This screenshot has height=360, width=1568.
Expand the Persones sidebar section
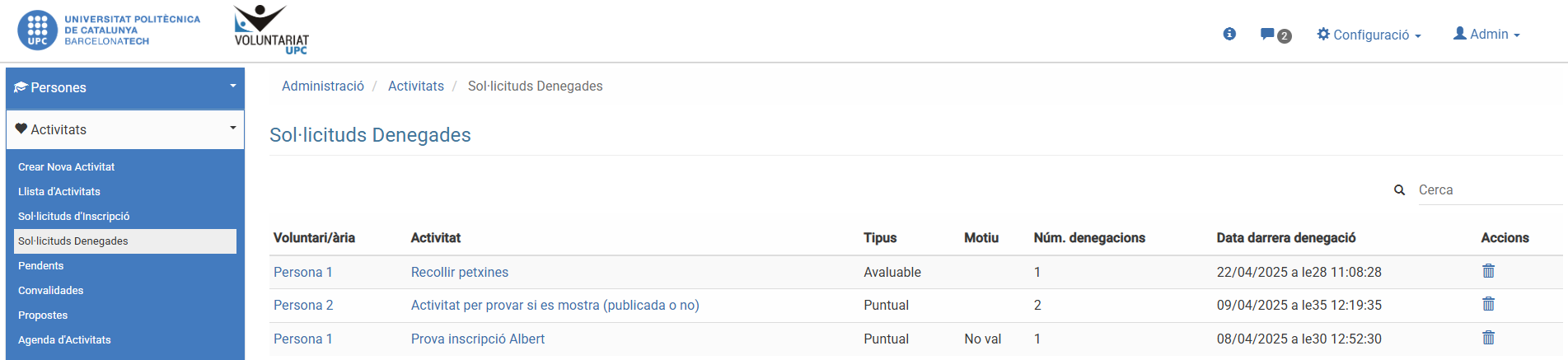coord(125,88)
